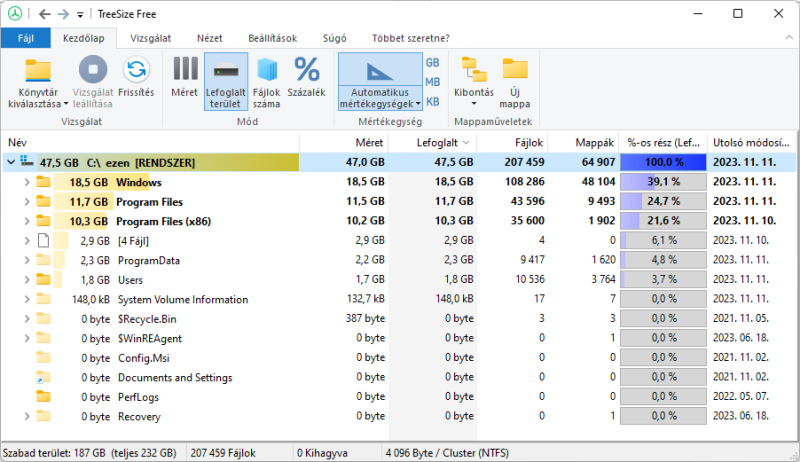800x462 pixels.
Task: Switch to the Vizsgálat tab
Action: (151, 38)
